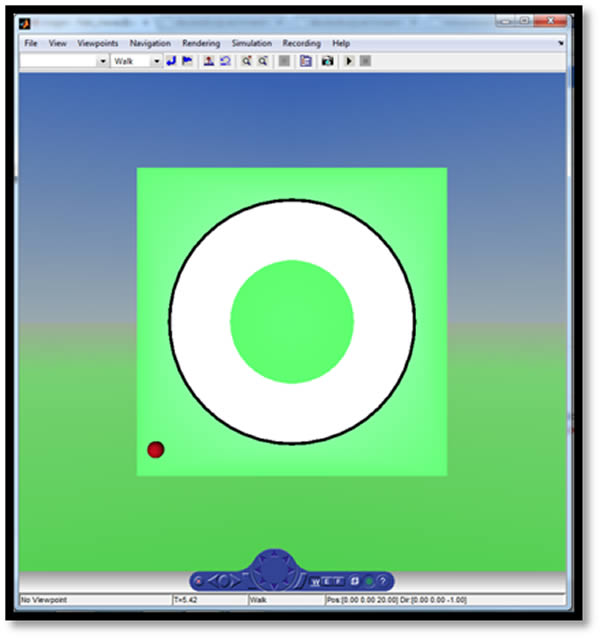This screenshot has width=600, height=638.
Task: Hide navigation panel with red button
Action: click(198, 581)
